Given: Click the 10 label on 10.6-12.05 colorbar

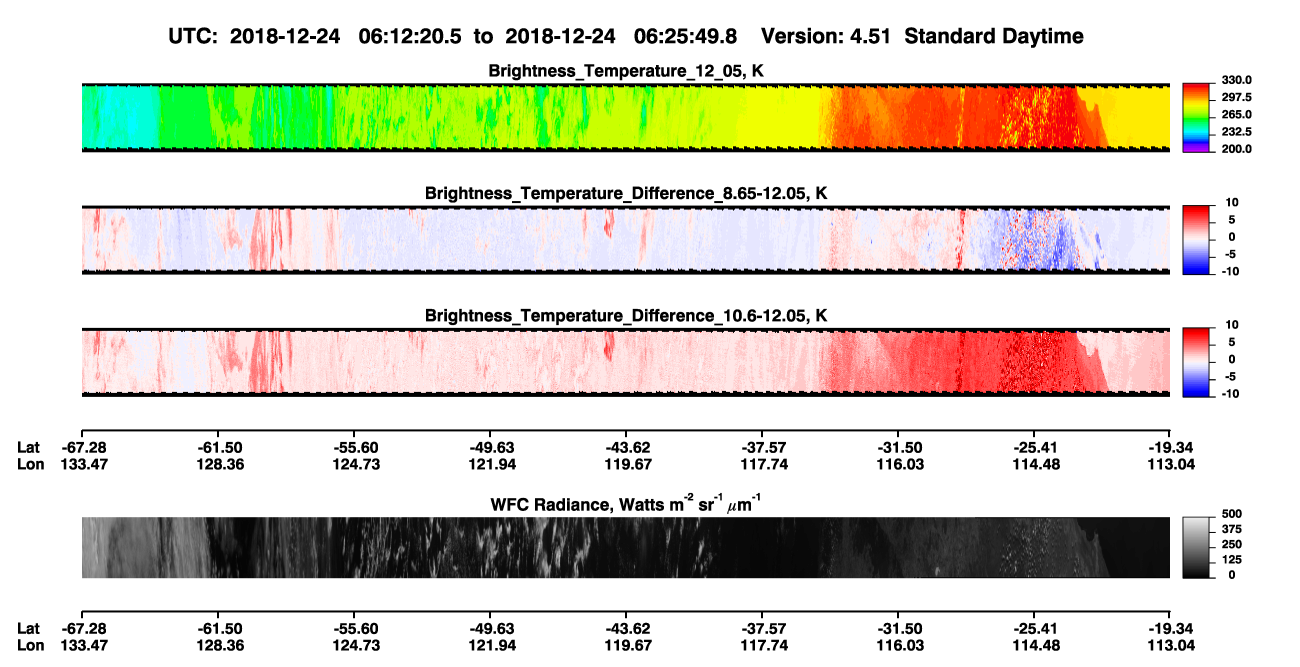Looking at the screenshot, I should point(1232,325).
